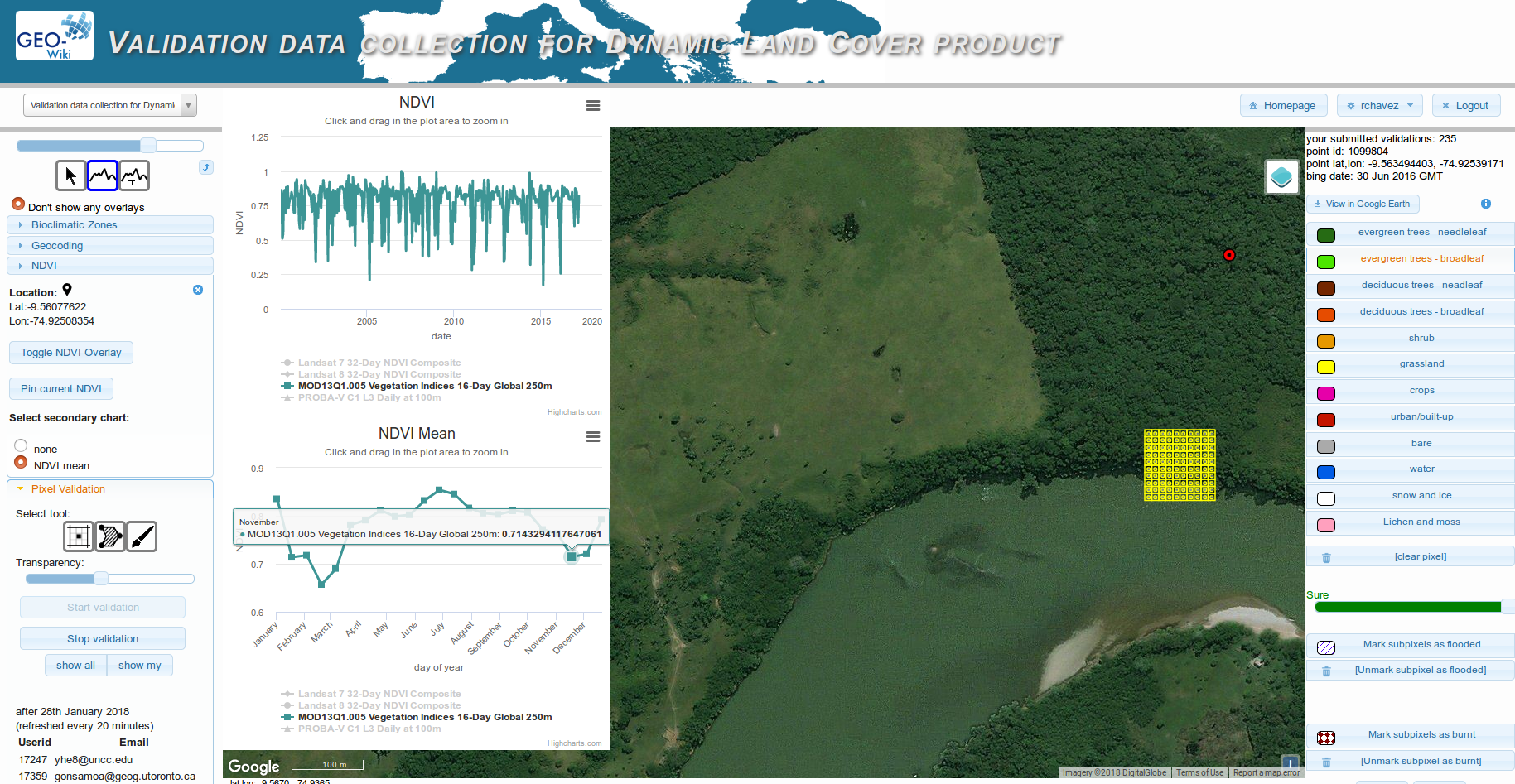Open NDVI Mean chart hamburger menu
Screen dimensions: 1515x784
pos(592,437)
